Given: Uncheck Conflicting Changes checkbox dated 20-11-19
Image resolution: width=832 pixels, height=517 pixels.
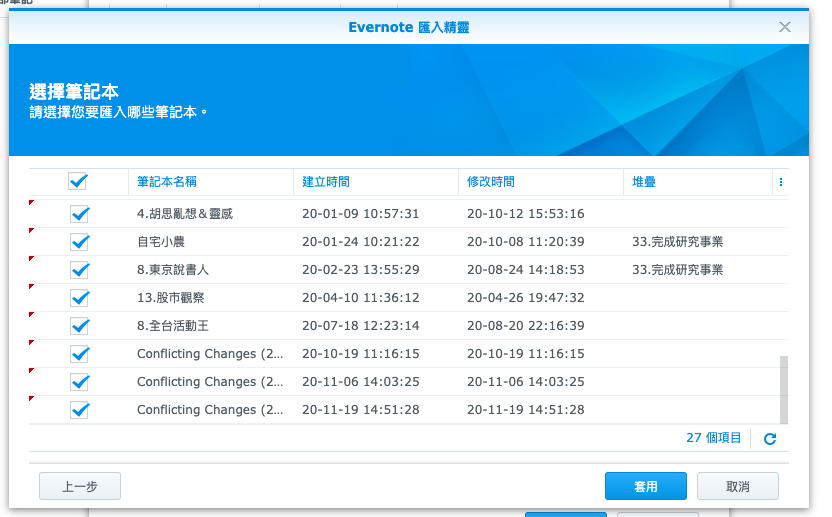Looking at the screenshot, I should point(80,410).
